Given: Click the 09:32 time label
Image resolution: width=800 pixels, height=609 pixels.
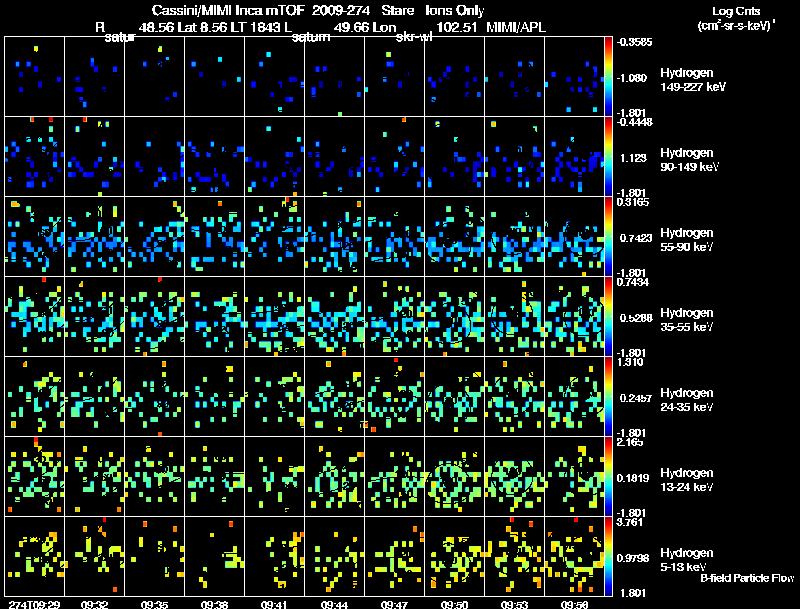Looking at the screenshot, I should [94, 604].
